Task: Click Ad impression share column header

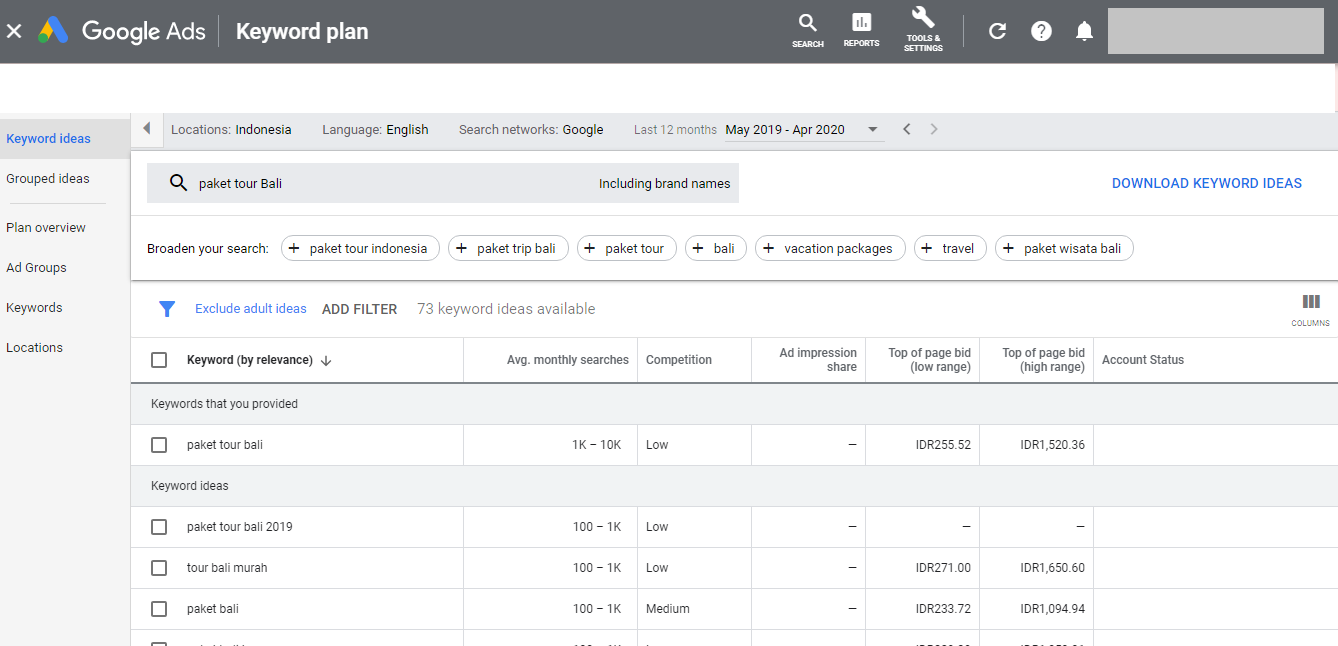Action: 818,360
